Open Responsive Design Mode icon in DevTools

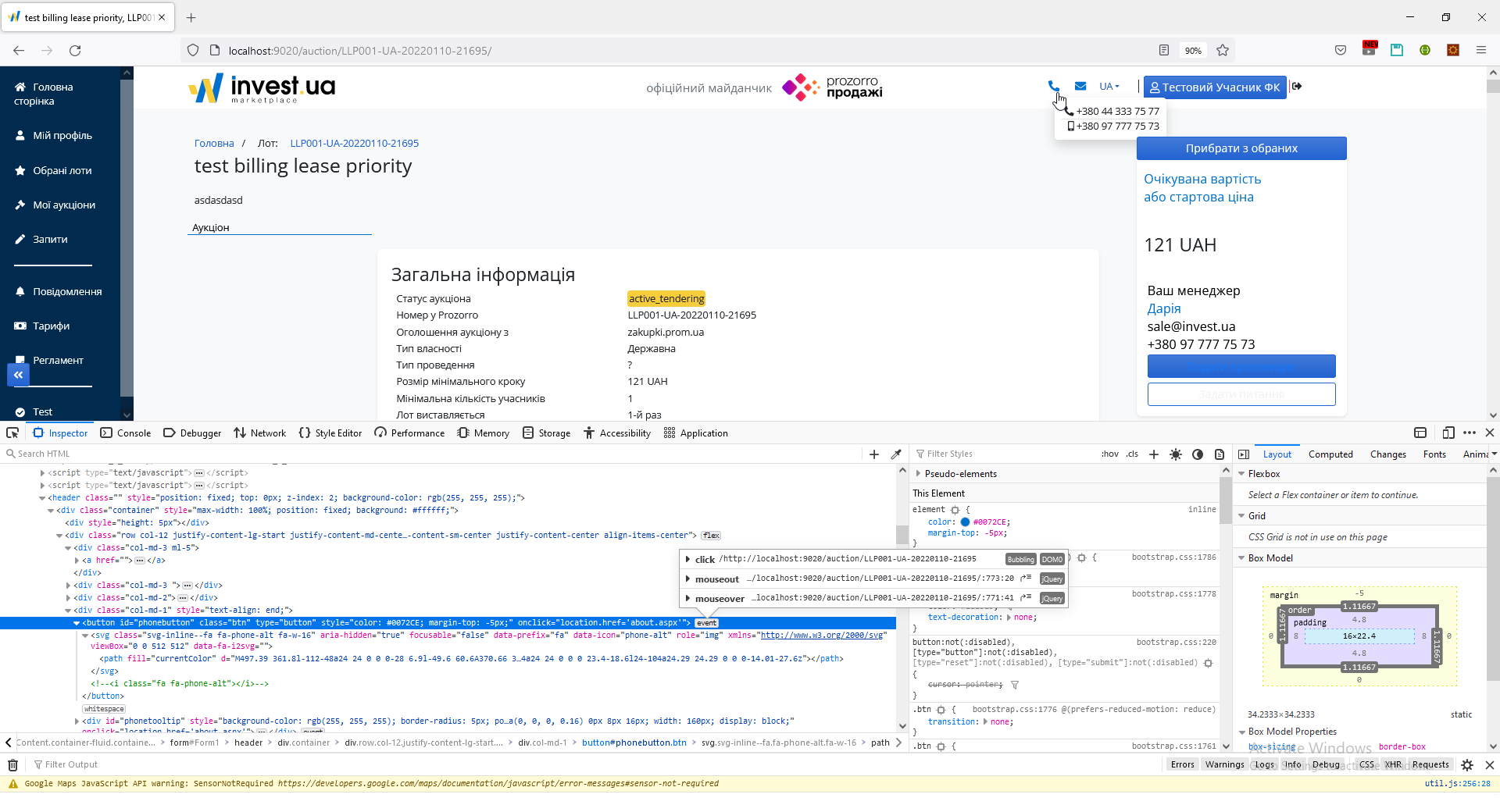[1448, 433]
